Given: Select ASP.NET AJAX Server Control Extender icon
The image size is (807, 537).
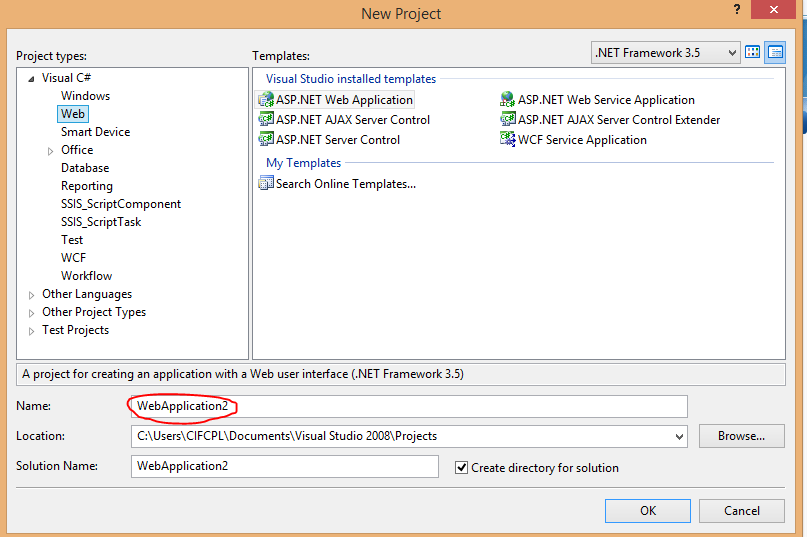Looking at the screenshot, I should click(x=508, y=120).
